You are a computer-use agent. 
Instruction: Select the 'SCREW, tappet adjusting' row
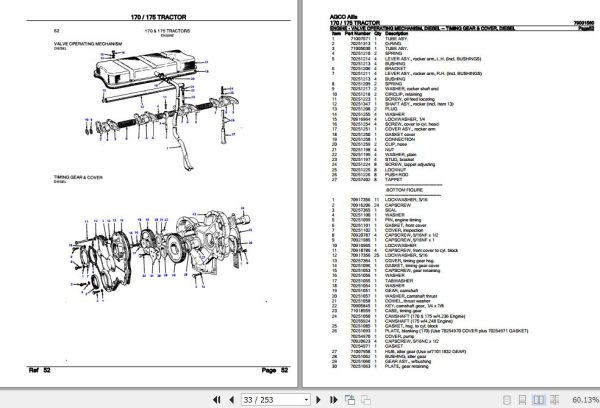point(383,164)
